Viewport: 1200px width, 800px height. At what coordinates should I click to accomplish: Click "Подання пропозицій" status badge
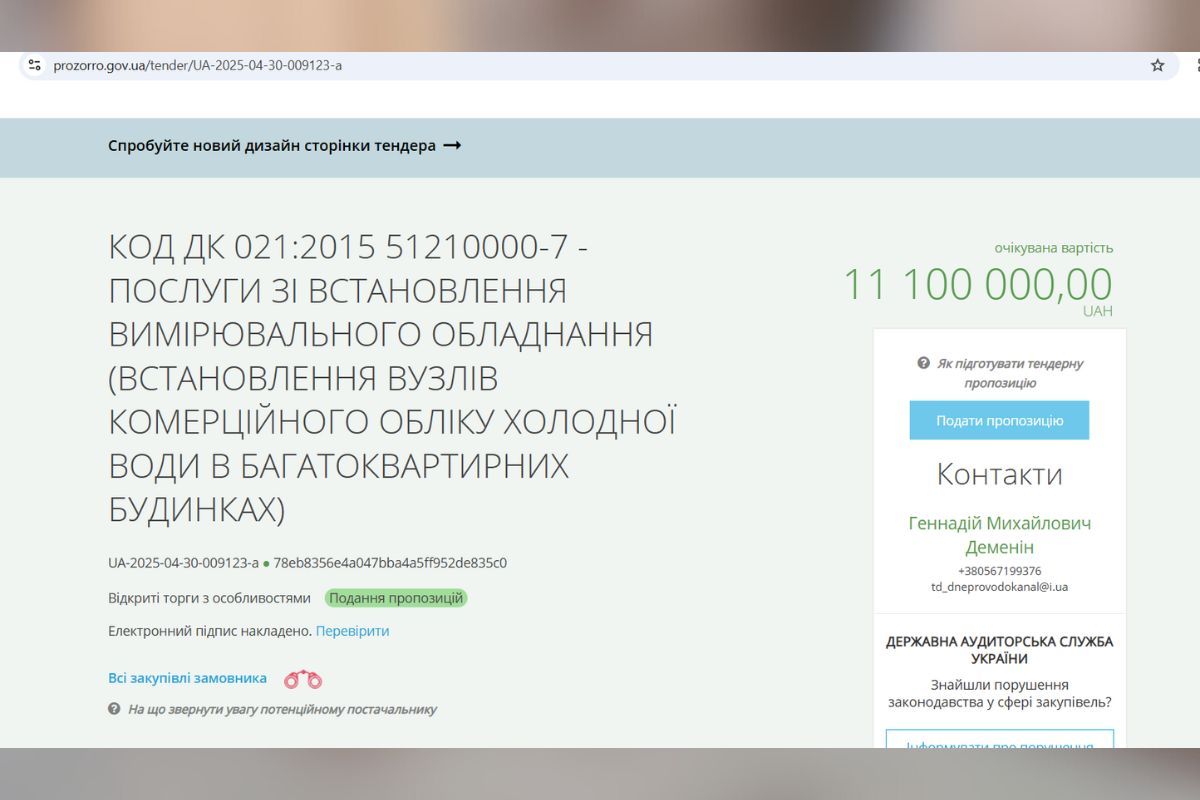click(396, 598)
